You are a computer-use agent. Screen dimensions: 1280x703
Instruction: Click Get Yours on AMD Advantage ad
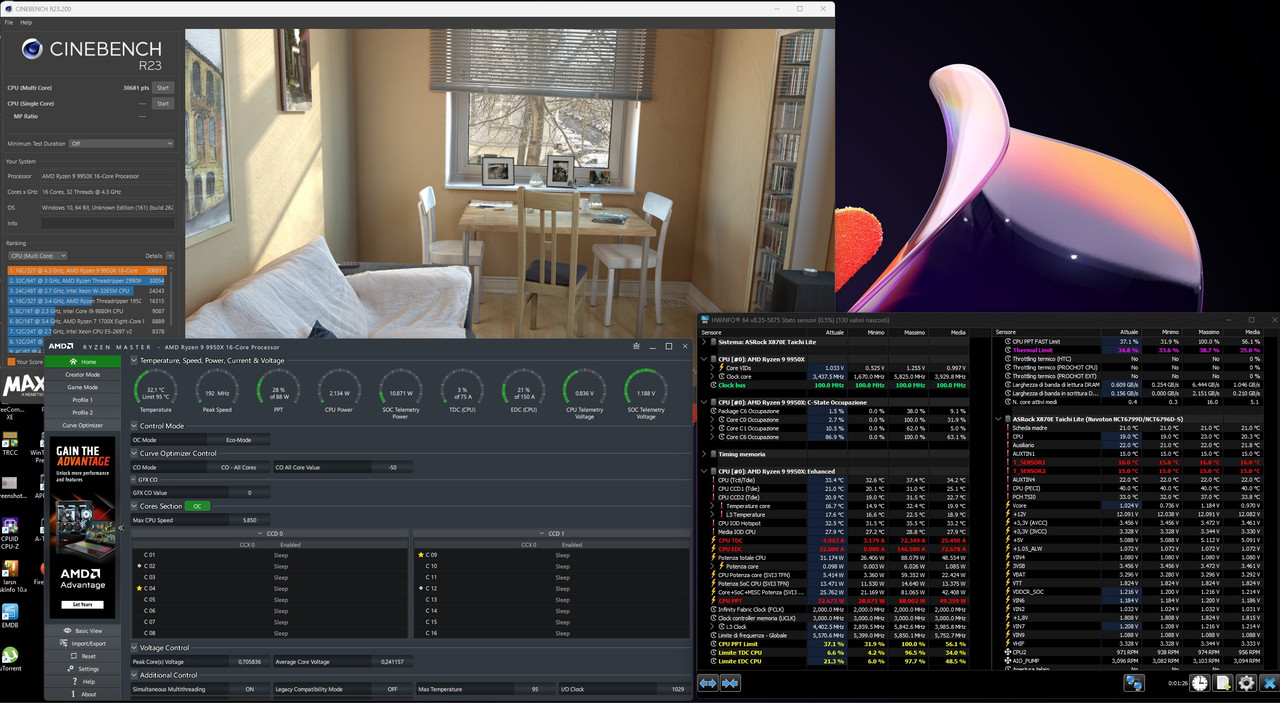click(x=82, y=605)
